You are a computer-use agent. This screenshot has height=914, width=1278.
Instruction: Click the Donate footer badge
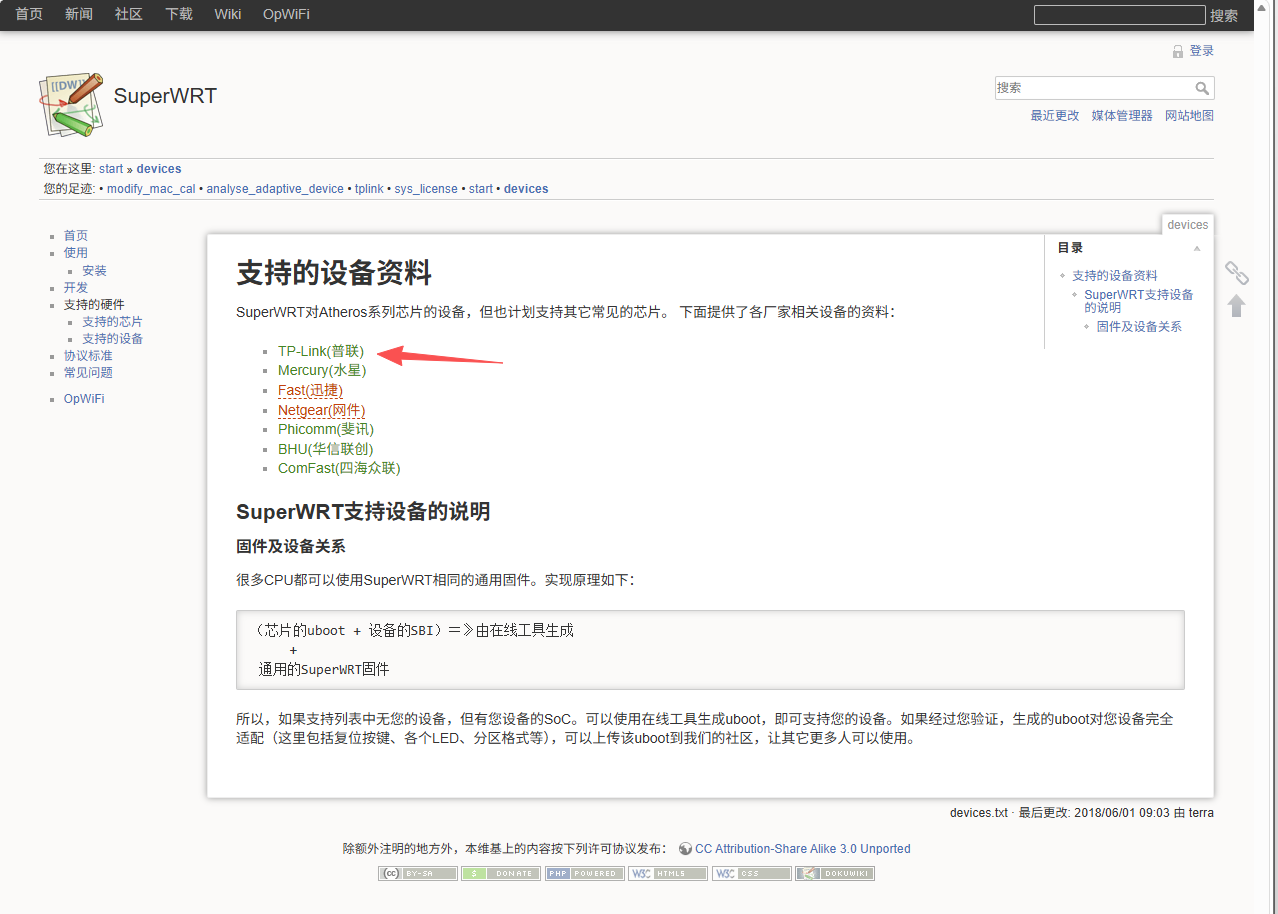(x=501, y=873)
